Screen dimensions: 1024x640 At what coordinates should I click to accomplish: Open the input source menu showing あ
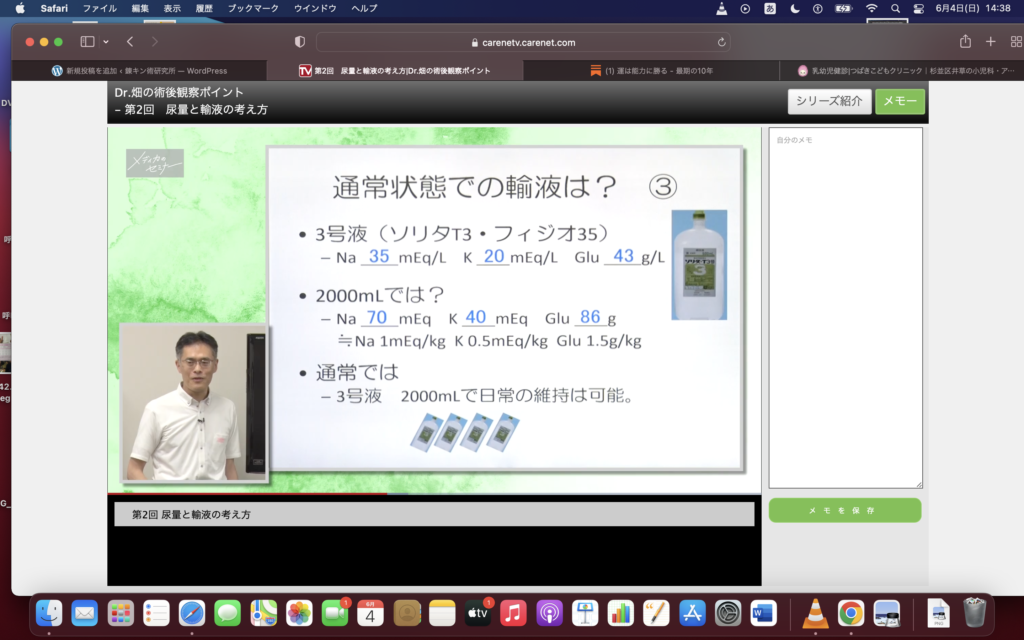tap(769, 10)
